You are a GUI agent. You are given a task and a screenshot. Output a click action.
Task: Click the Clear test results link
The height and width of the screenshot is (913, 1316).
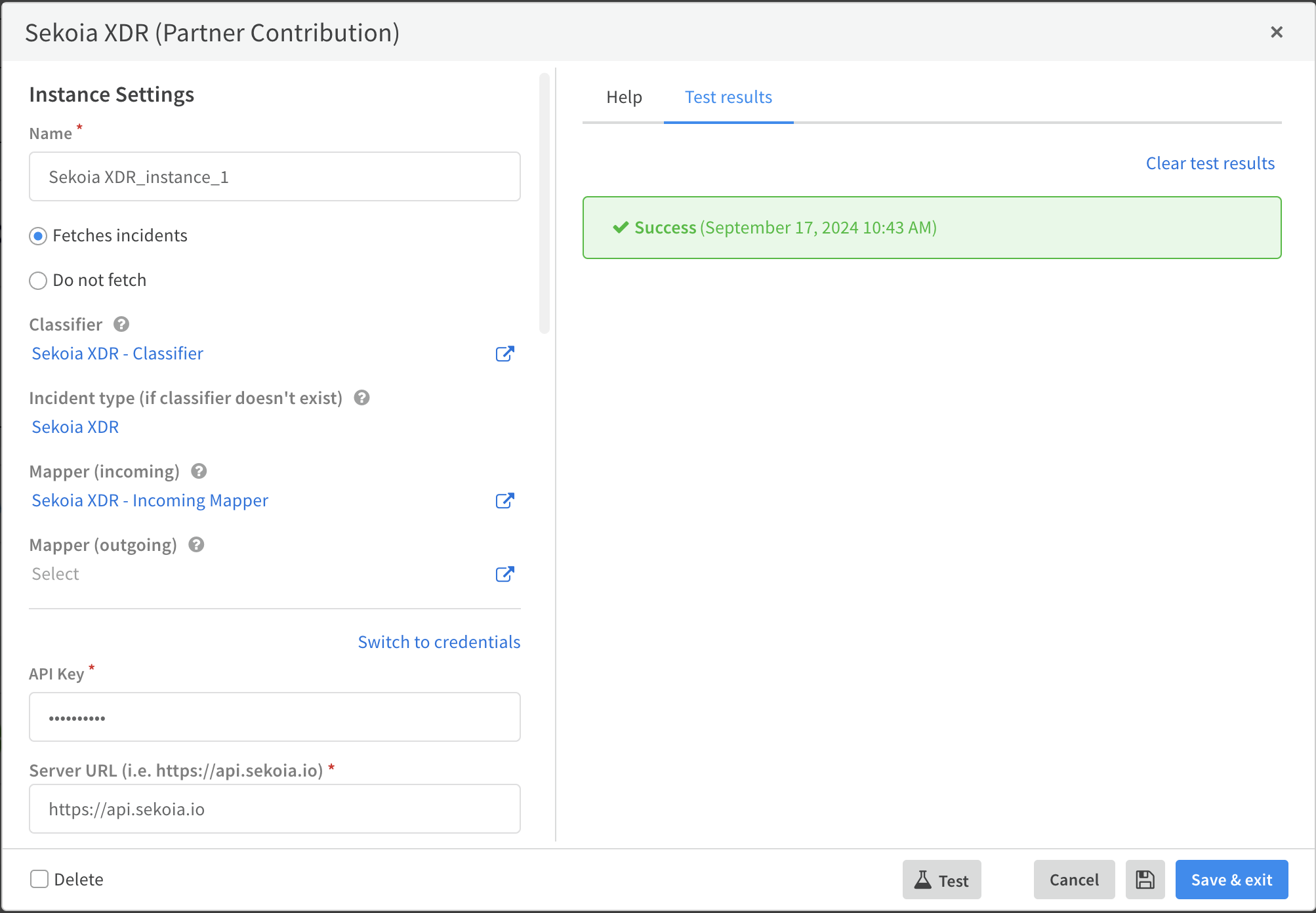[1210, 163]
